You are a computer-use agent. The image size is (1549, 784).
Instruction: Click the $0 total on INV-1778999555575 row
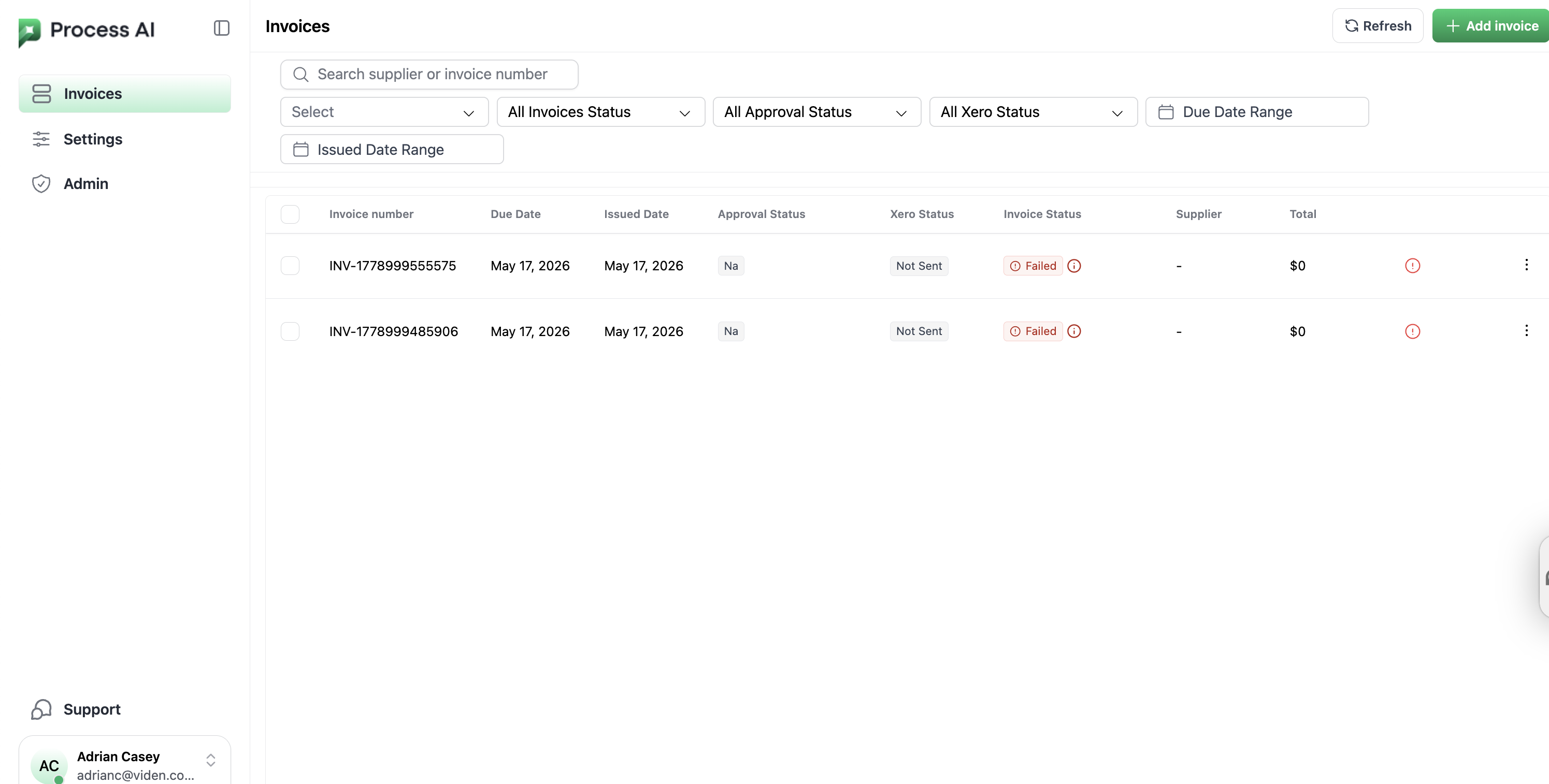[1298, 266]
